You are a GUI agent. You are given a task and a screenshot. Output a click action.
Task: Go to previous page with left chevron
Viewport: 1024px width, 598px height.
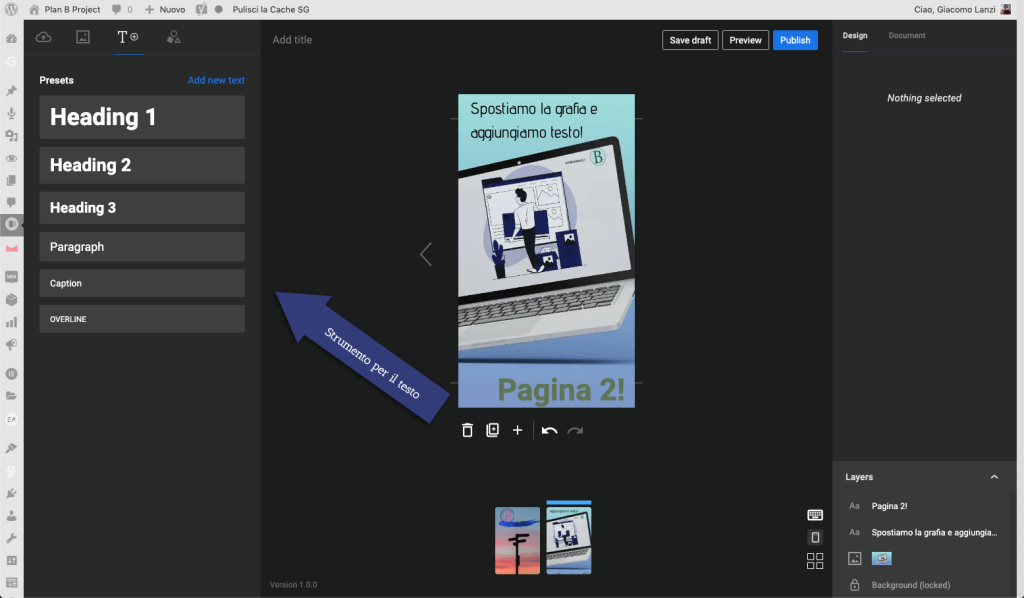(x=426, y=254)
